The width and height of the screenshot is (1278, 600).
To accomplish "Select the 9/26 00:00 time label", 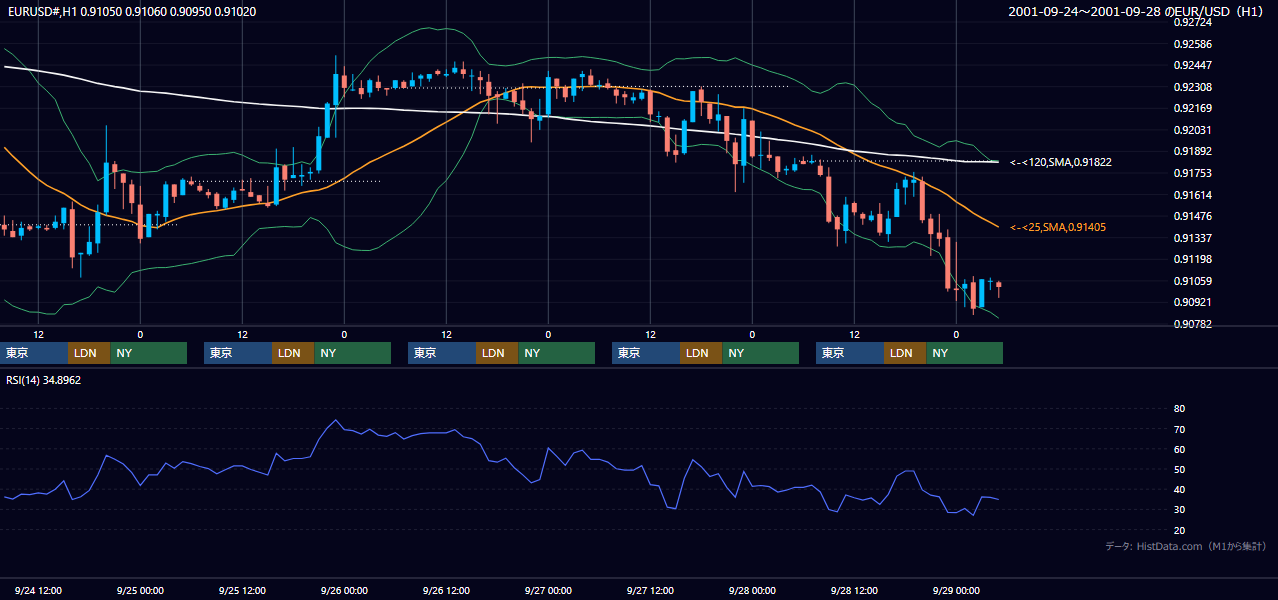I will (x=344, y=591).
